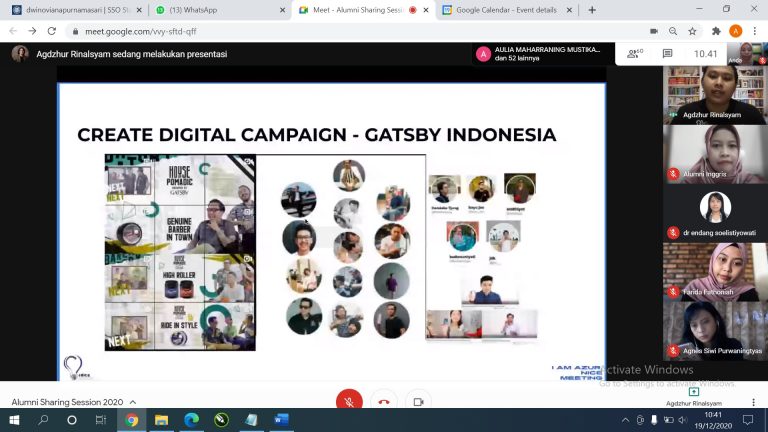Viewport: 768px width, 432px height.
Task: Close the Google Calendar tab
Action: 569,10
